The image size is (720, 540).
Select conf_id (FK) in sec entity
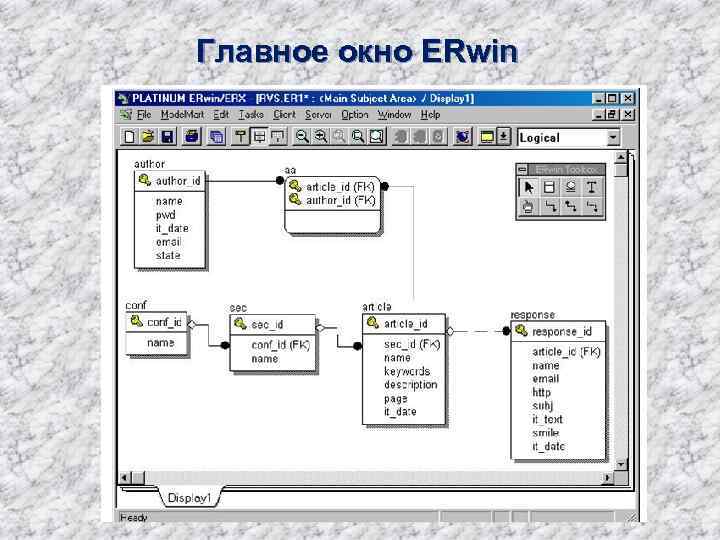click(280, 345)
